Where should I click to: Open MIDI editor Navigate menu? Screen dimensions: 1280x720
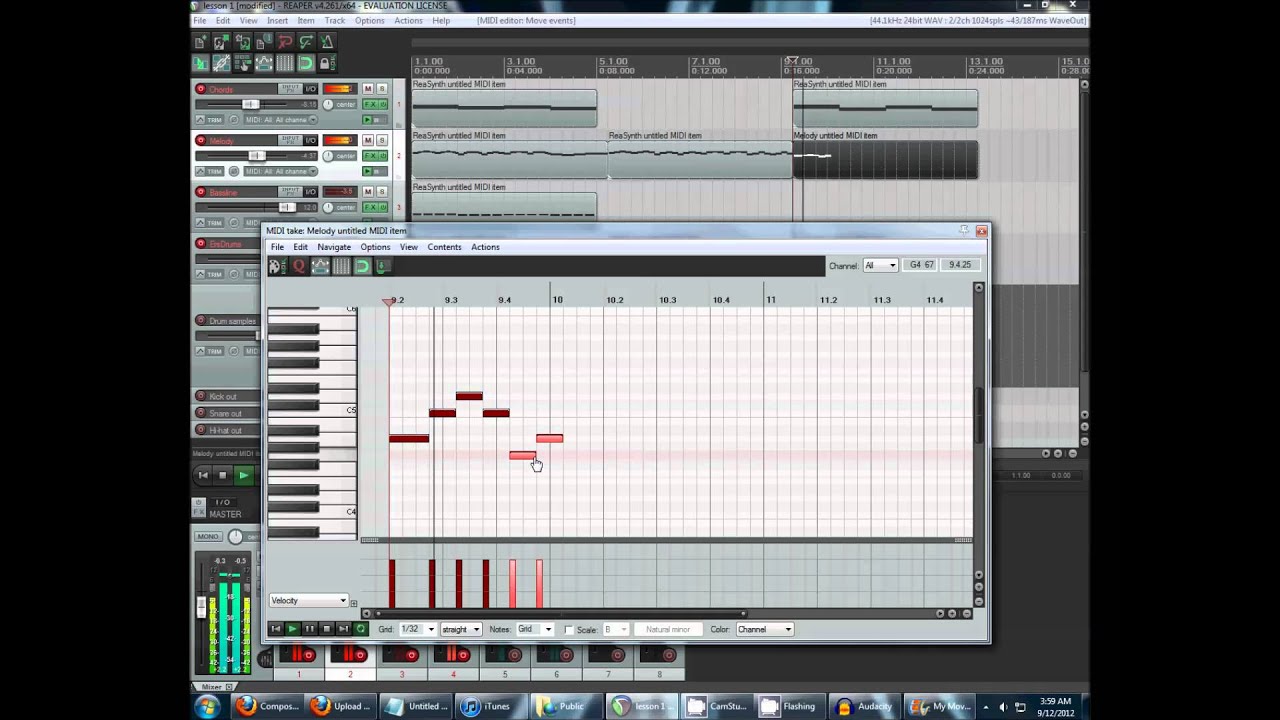(334, 247)
